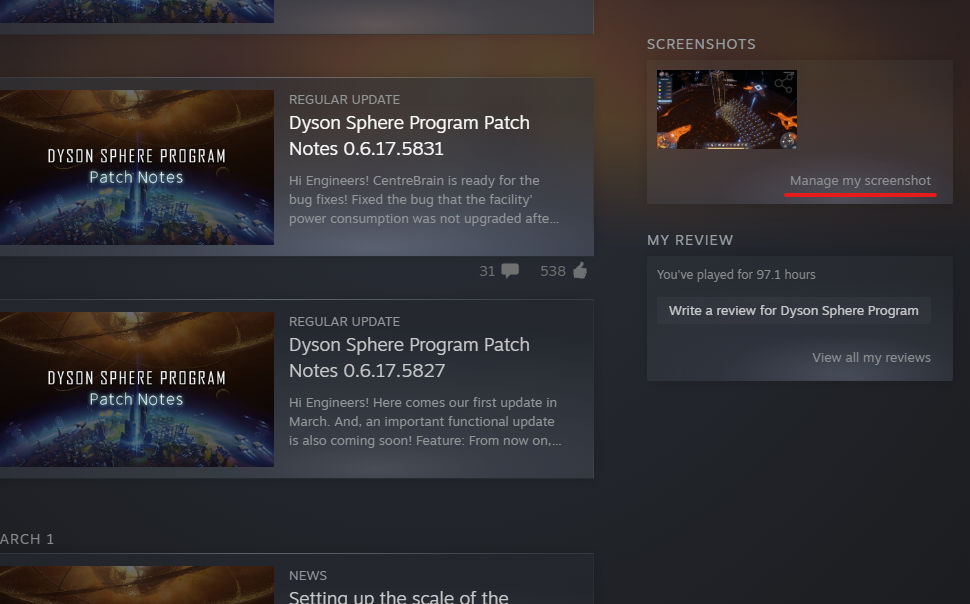Screen dimensions: 970x604
Task: Open the Dyson Sphere Program screenshot thumbnail
Action: point(727,110)
